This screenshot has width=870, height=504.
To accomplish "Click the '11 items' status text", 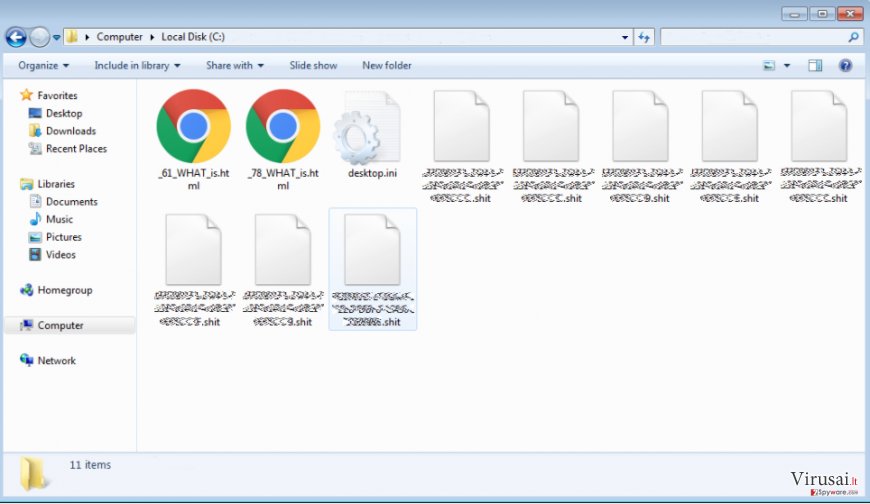I will [90, 465].
